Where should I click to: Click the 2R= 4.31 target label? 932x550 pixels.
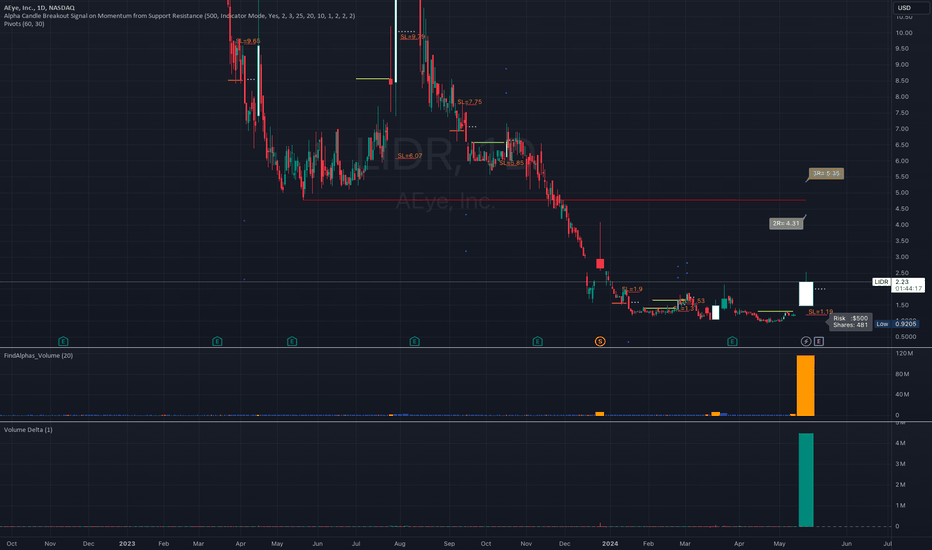[x=786, y=224]
